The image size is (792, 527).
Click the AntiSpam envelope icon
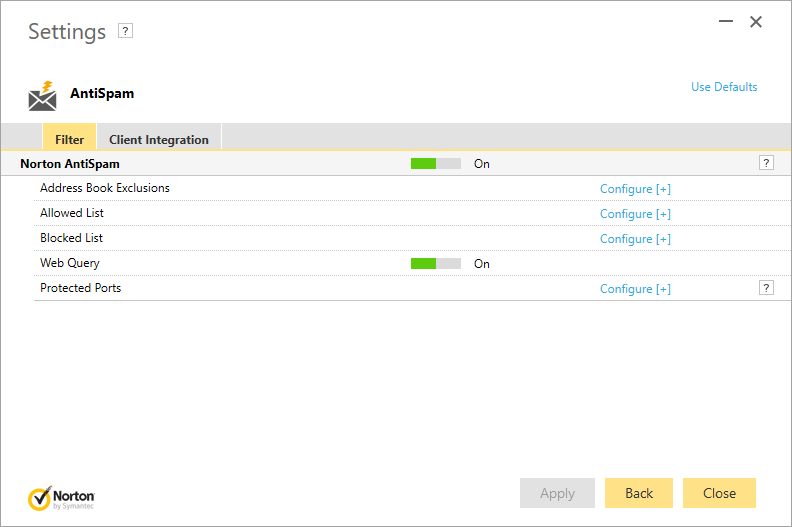(x=42, y=95)
